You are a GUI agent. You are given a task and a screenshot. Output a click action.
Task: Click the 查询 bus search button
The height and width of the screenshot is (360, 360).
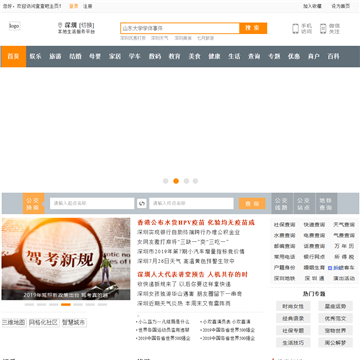252,203
